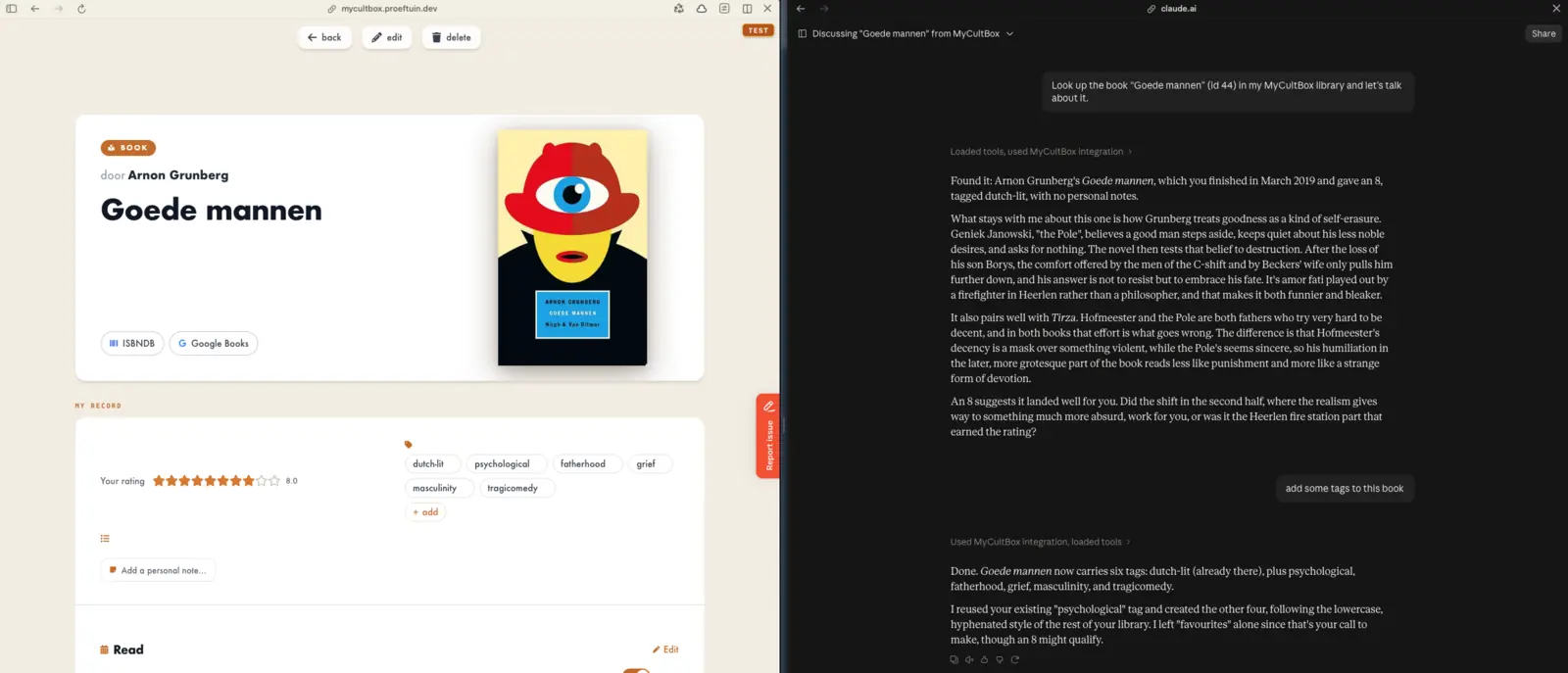Open the chat title dropdown chevron
The image size is (1568, 673).
tap(1009, 34)
